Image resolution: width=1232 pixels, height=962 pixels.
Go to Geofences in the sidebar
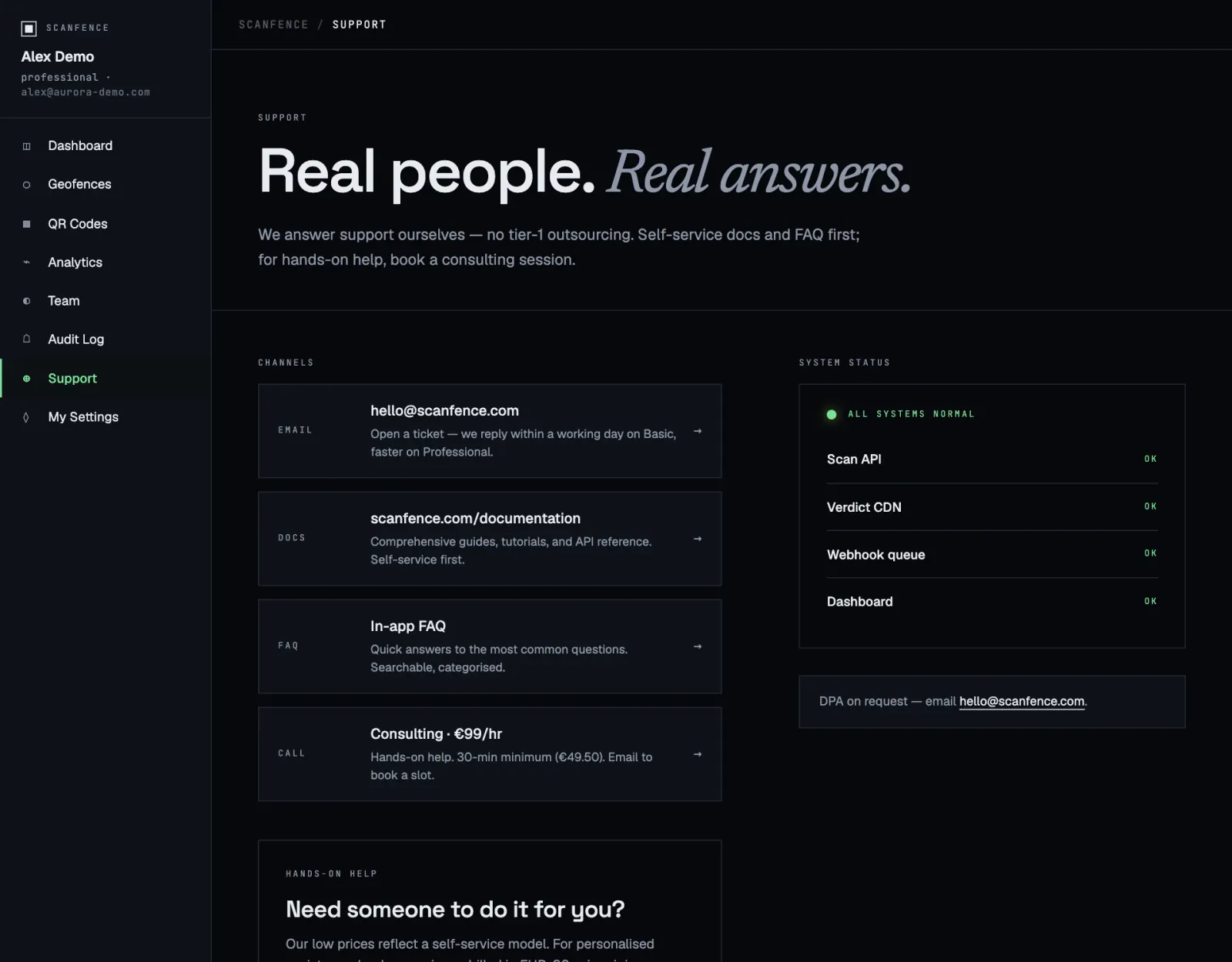(x=105, y=185)
